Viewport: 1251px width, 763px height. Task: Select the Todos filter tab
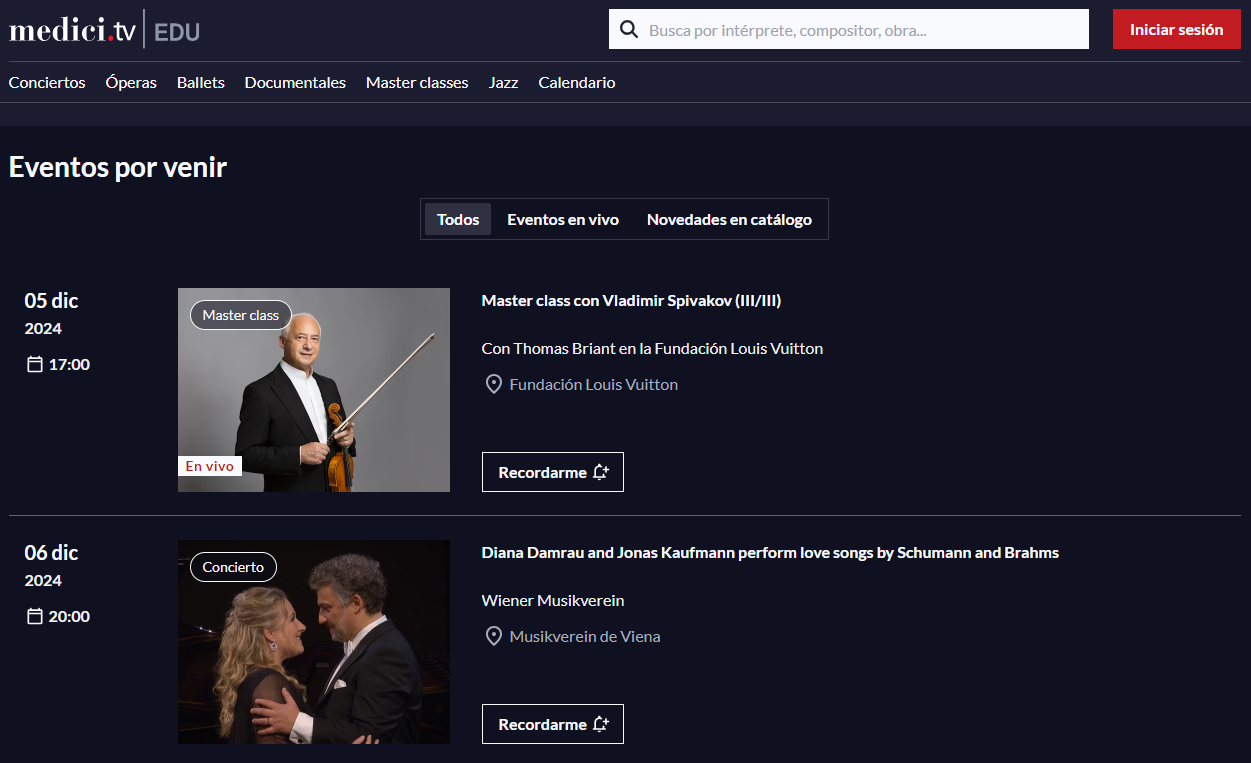(458, 219)
